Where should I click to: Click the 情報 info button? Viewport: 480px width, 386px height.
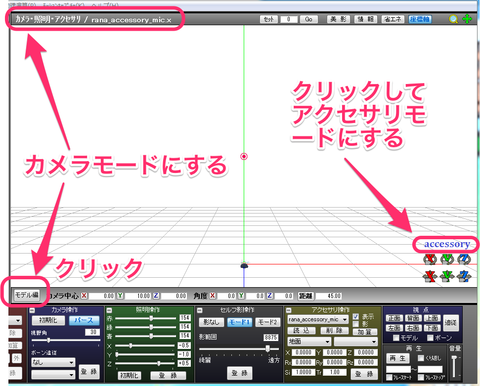click(366, 19)
